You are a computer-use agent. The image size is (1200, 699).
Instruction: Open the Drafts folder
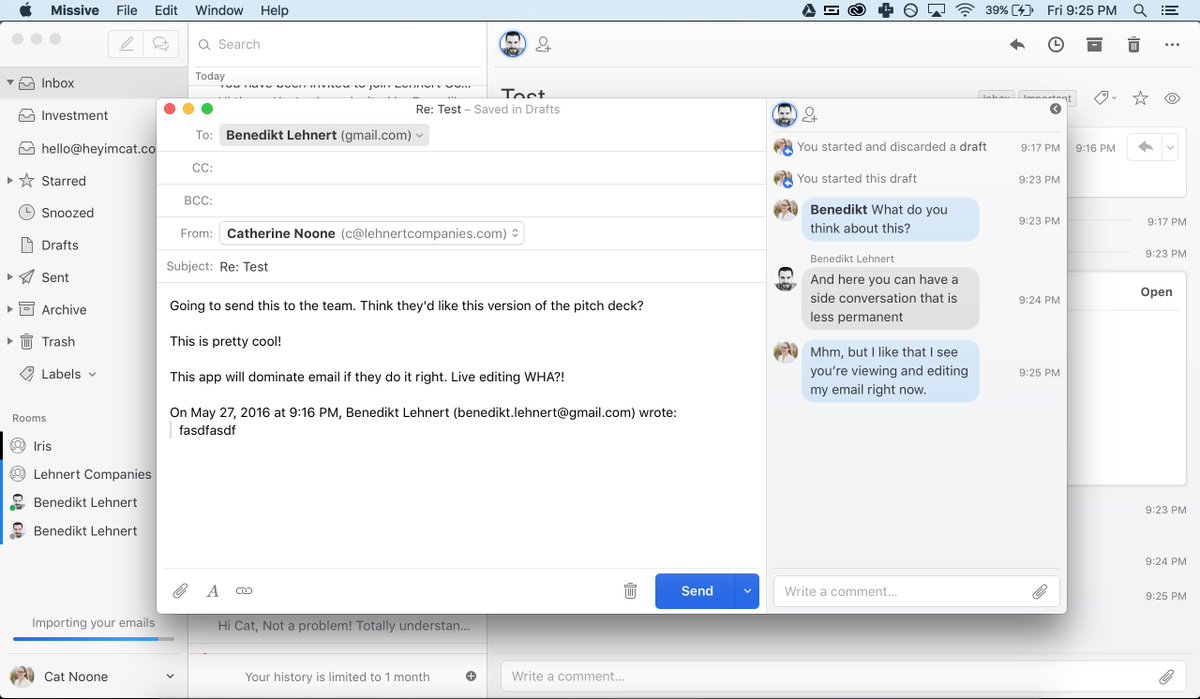click(x=60, y=245)
